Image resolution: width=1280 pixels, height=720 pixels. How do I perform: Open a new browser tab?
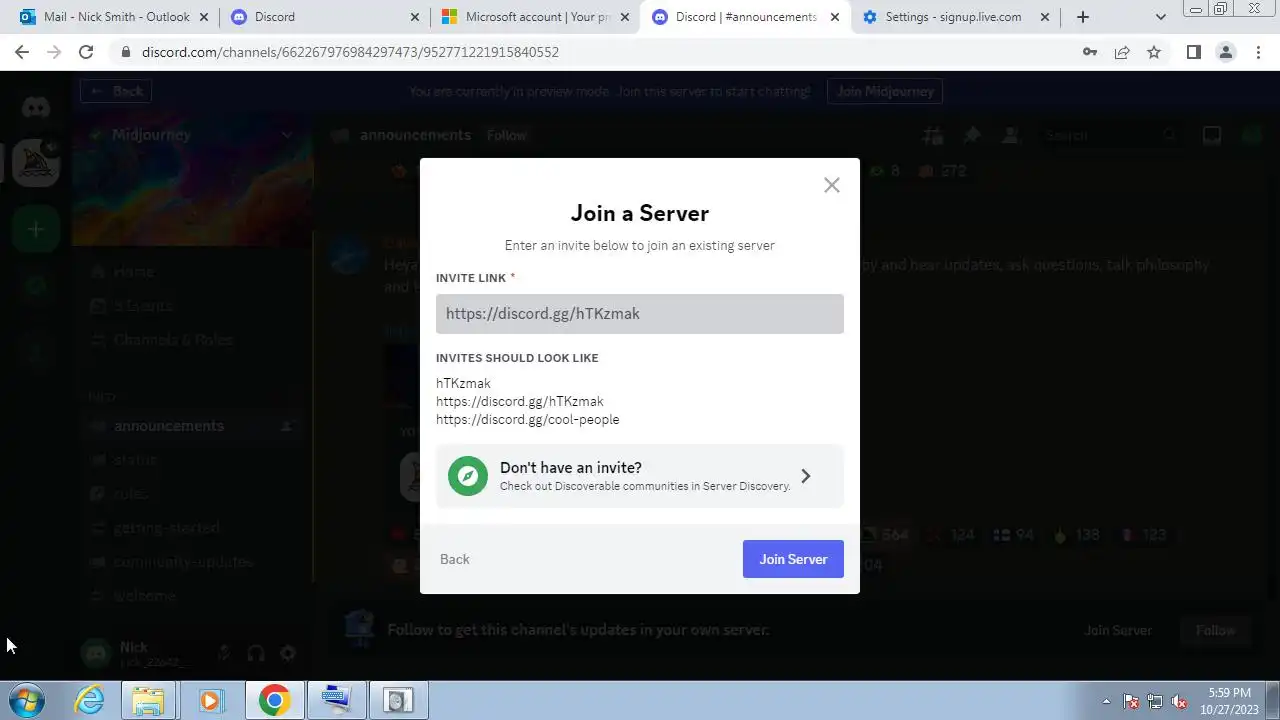[x=1082, y=17]
